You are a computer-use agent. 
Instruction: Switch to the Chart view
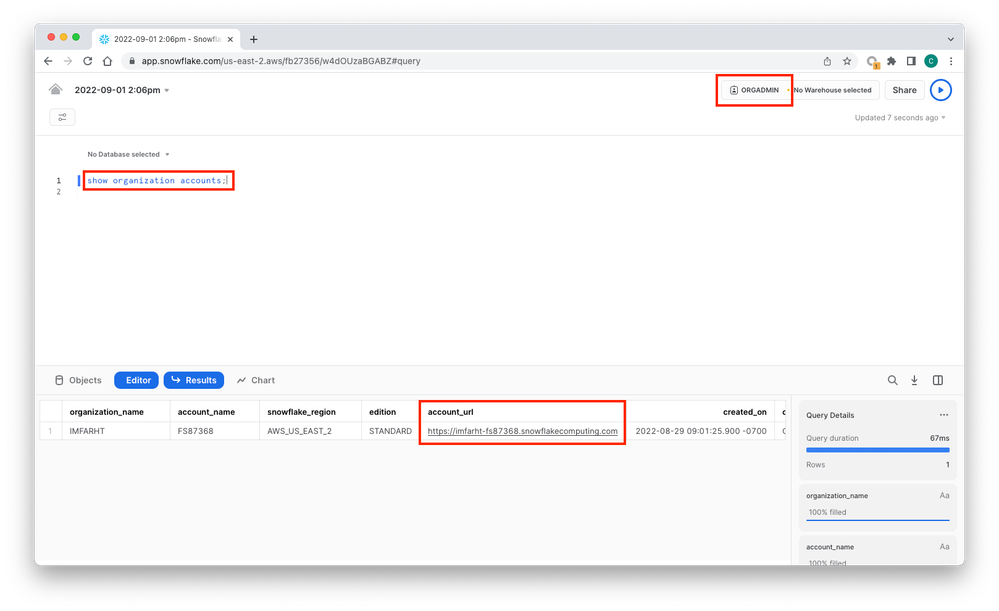pos(255,380)
